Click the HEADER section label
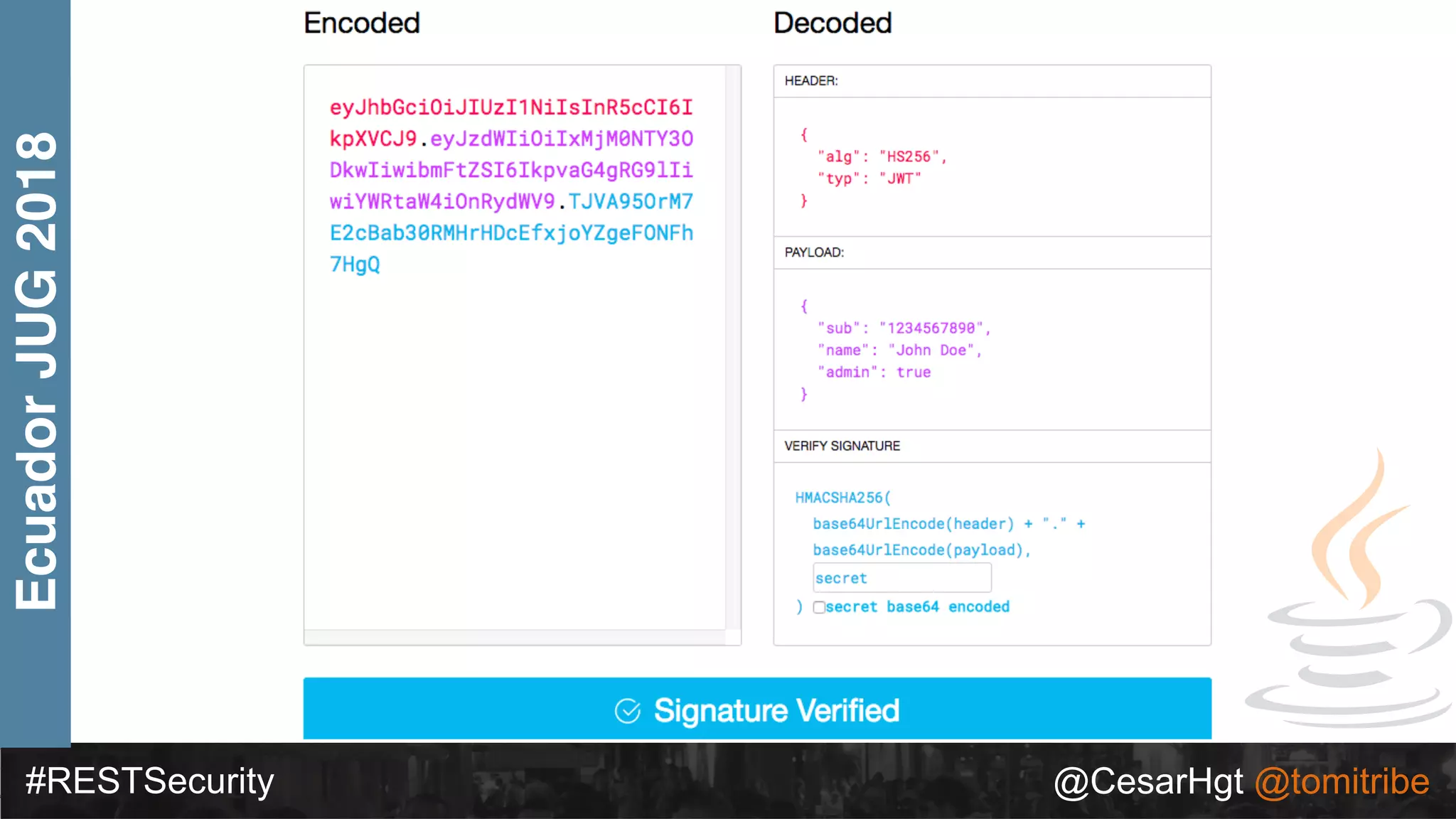This screenshot has height=819, width=1456. [811, 81]
